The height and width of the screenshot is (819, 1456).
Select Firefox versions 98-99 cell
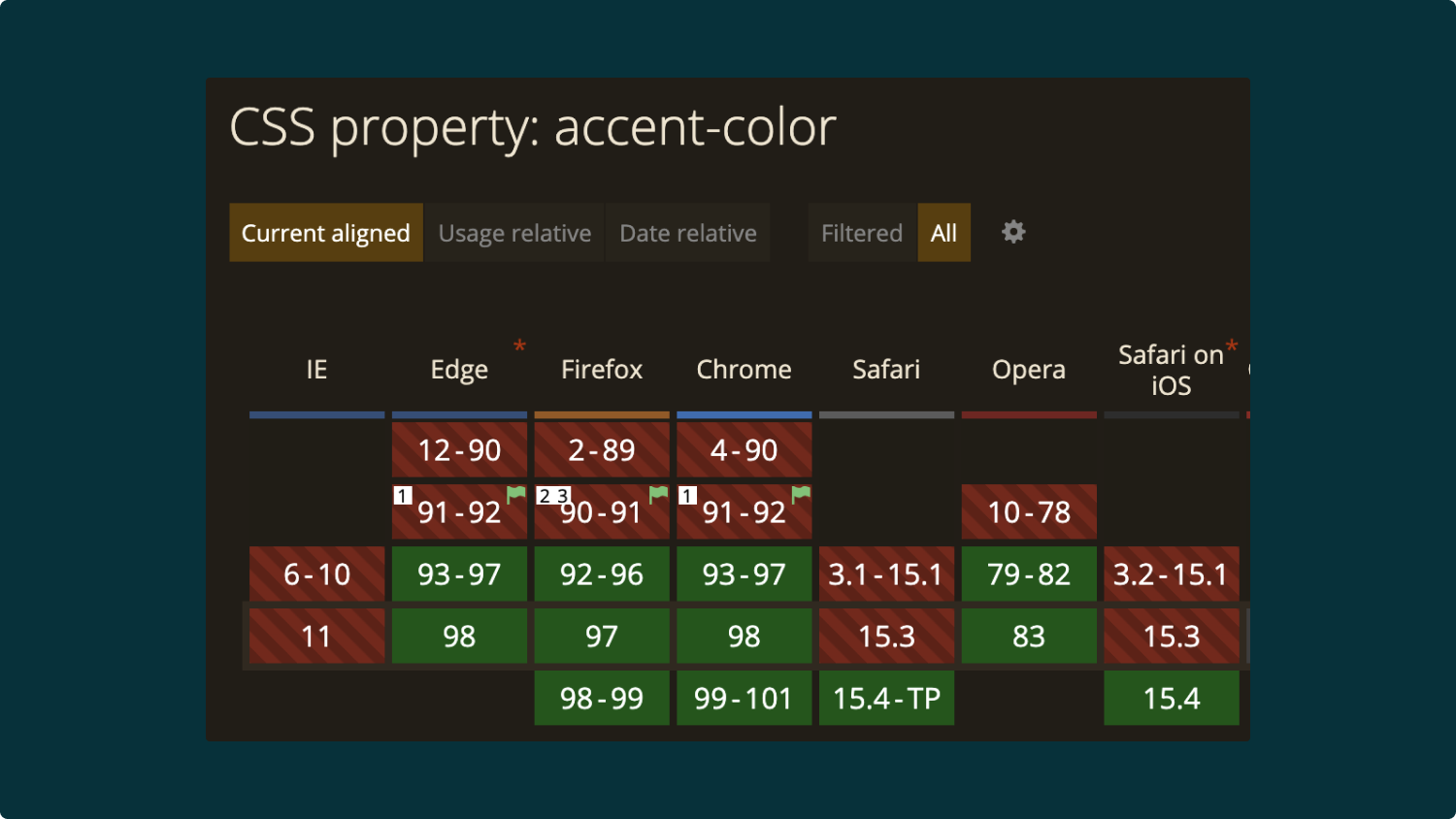click(x=602, y=699)
